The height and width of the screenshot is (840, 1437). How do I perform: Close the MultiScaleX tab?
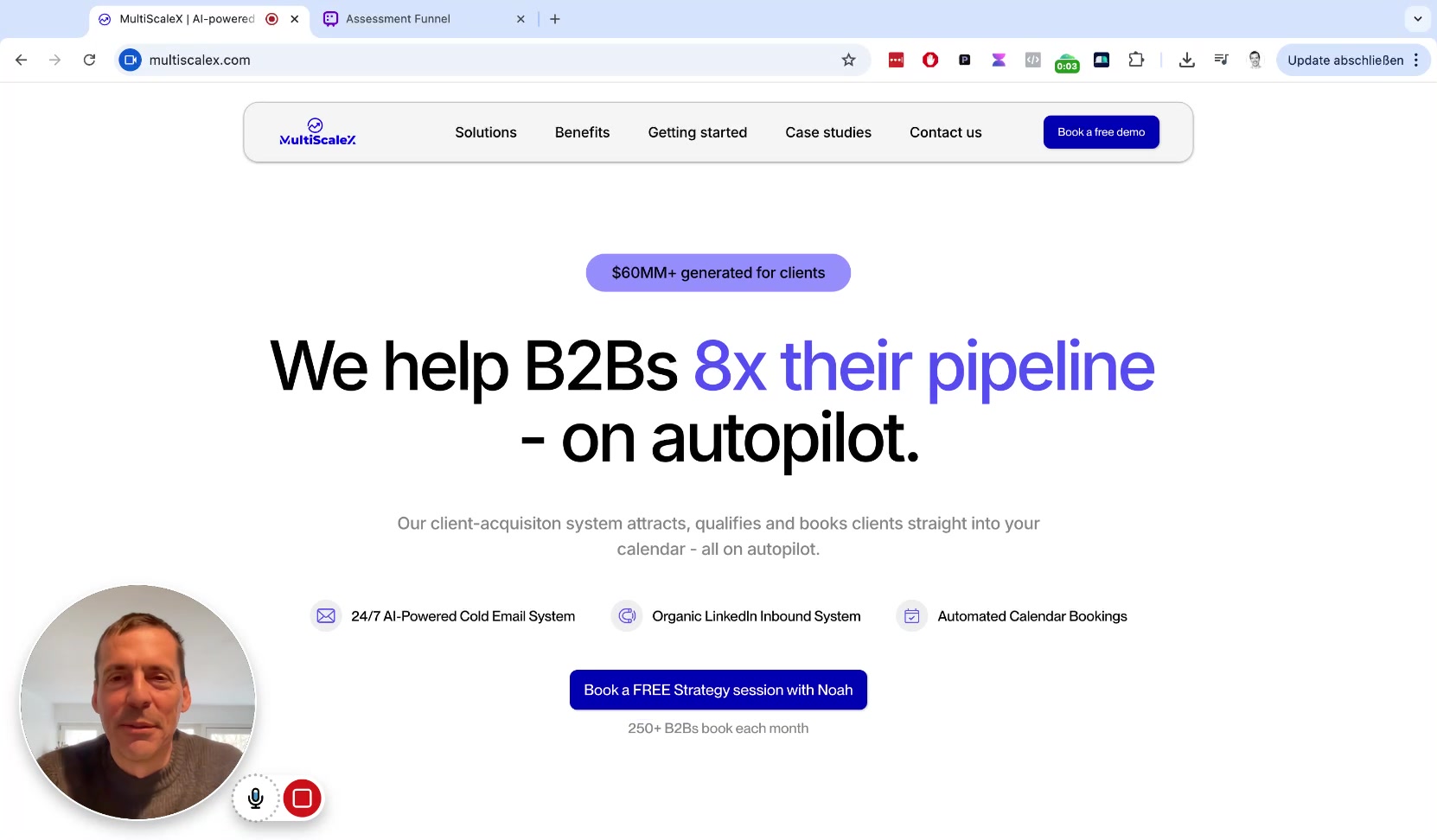pyautogui.click(x=295, y=19)
